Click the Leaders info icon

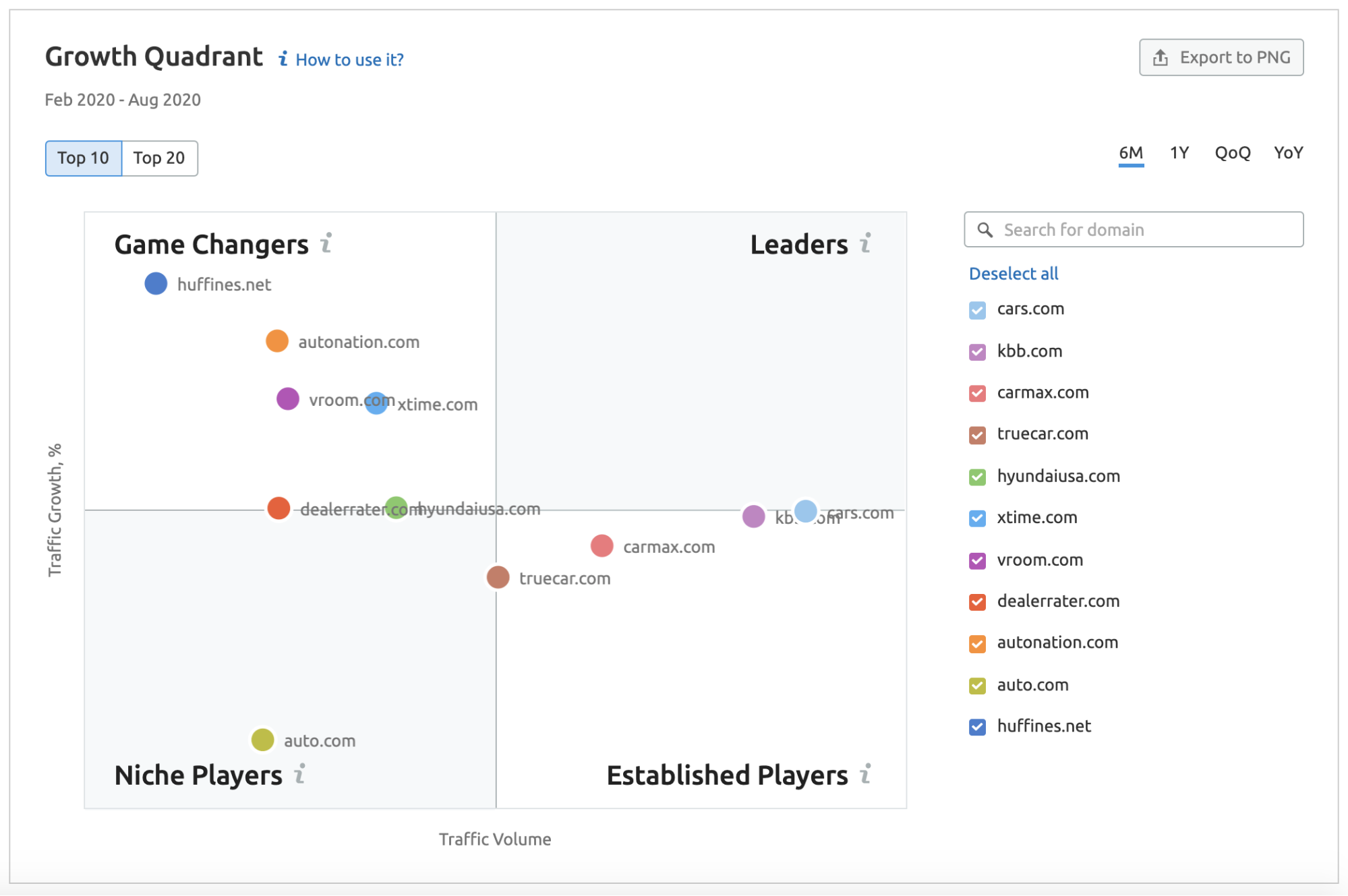click(x=866, y=243)
